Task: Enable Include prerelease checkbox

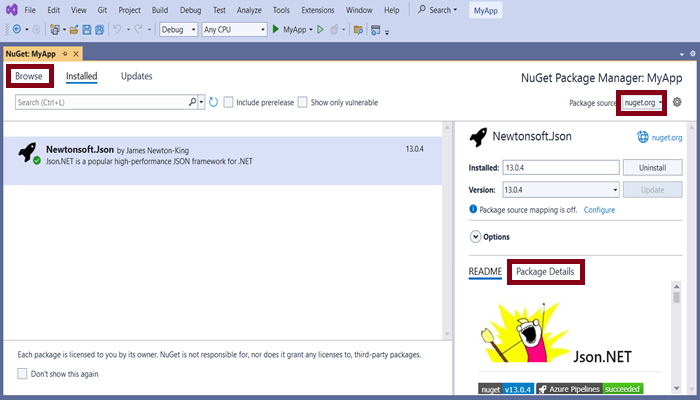Action: (x=228, y=102)
